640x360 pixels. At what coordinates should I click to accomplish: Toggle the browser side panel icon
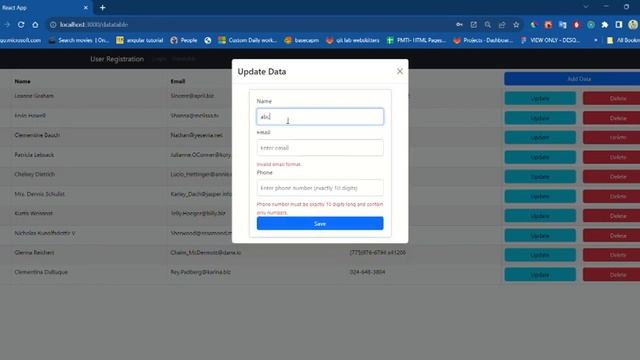pos(619,24)
